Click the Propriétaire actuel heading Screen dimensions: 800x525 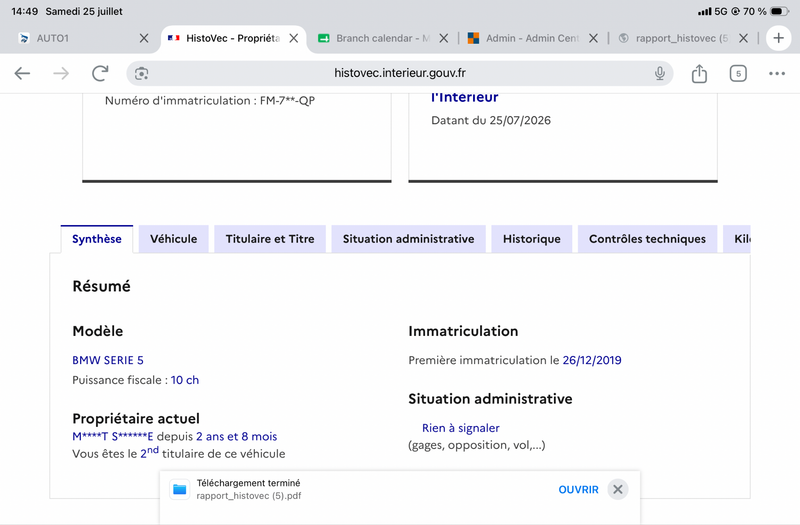coord(136,419)
